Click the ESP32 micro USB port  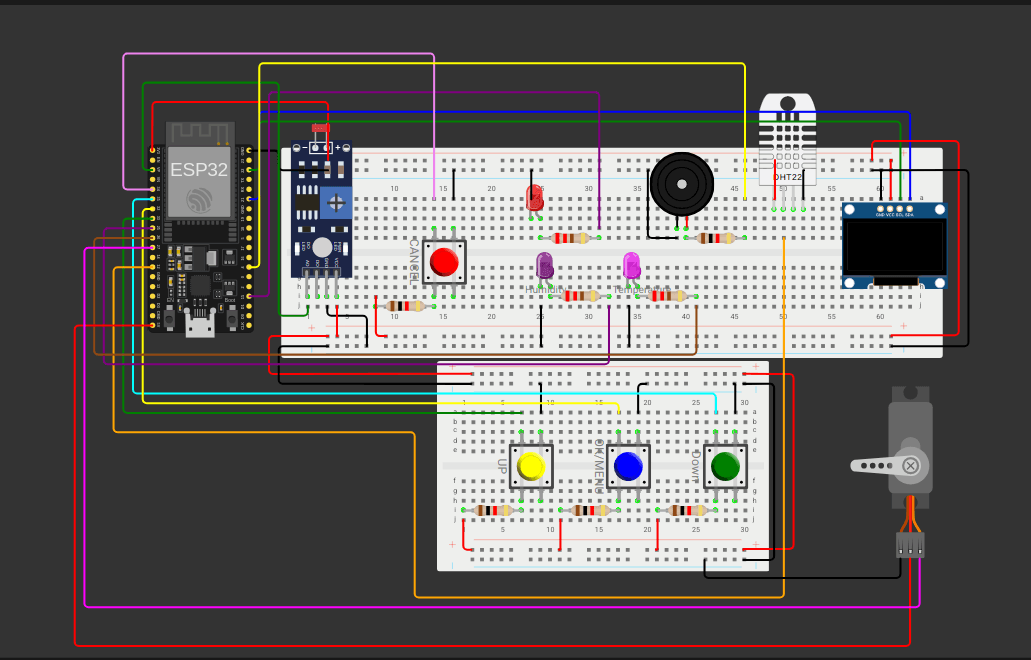click(x=200, y=325)
